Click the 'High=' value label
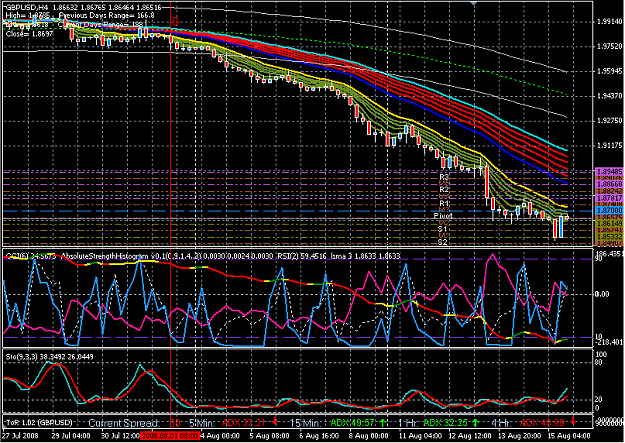The image size is (625, 443). (28, 16)
